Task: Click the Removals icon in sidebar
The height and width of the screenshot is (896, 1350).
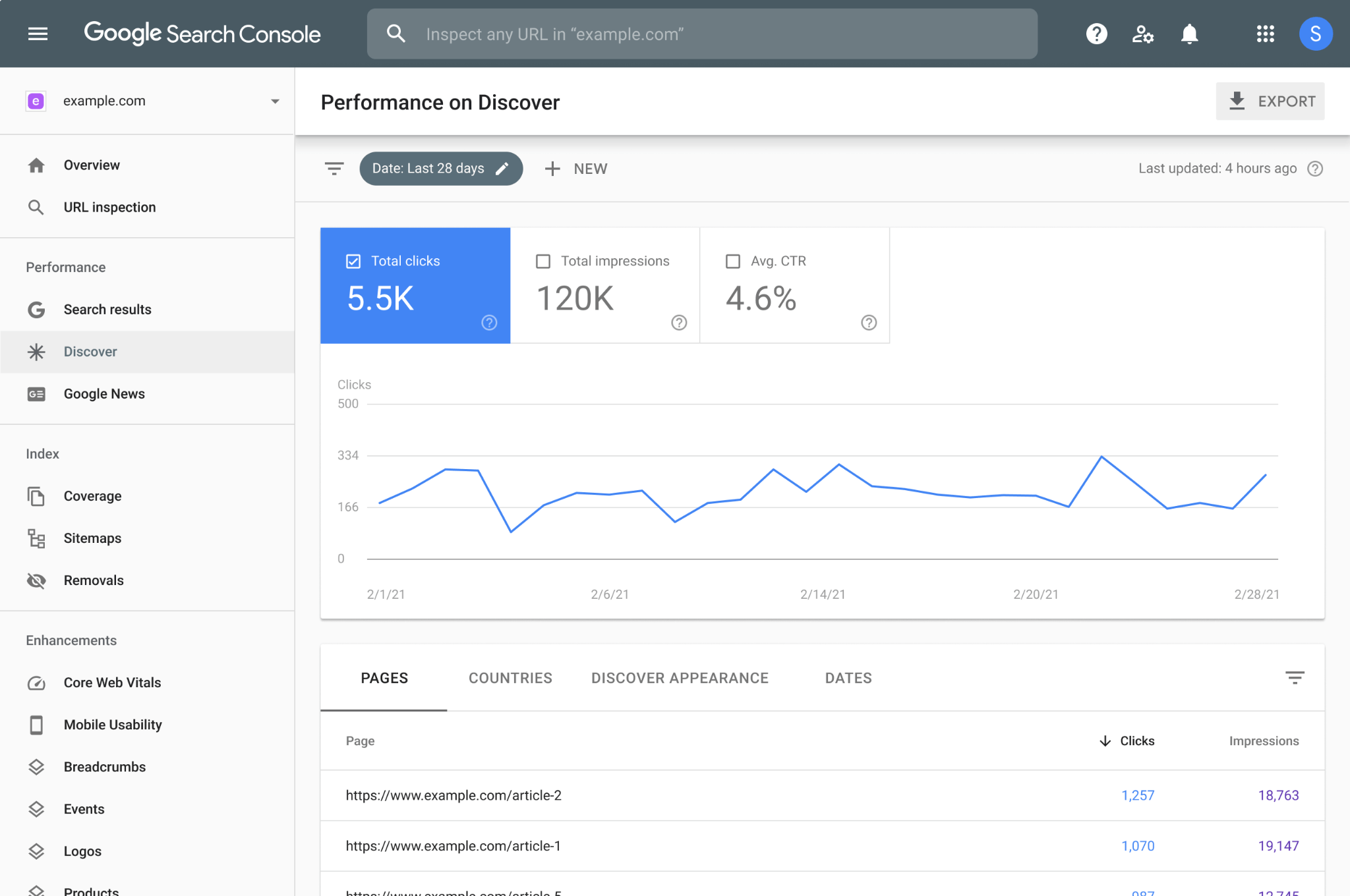Action: [x=37, y=580]
